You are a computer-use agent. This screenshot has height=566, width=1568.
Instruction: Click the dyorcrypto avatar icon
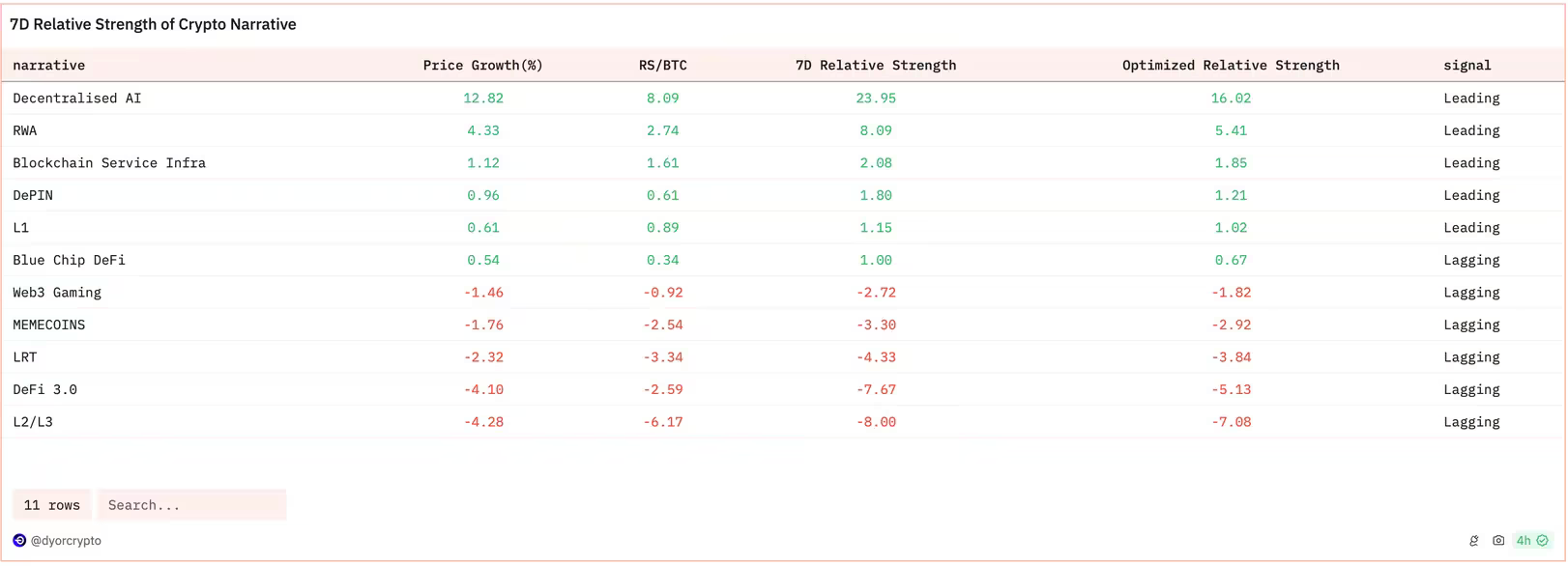pos(19,541)
